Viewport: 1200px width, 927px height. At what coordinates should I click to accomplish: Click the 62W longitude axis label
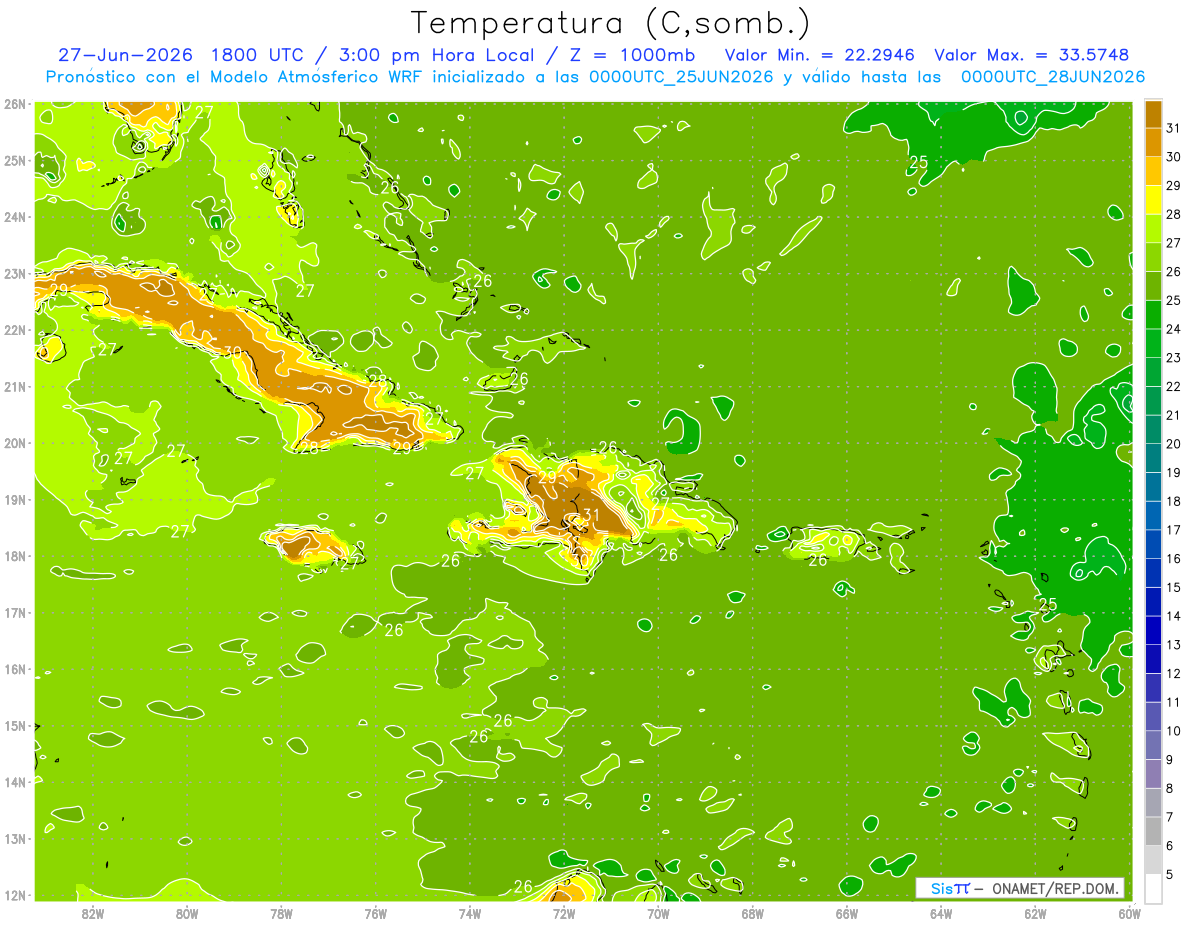(x=1036, y=913)
